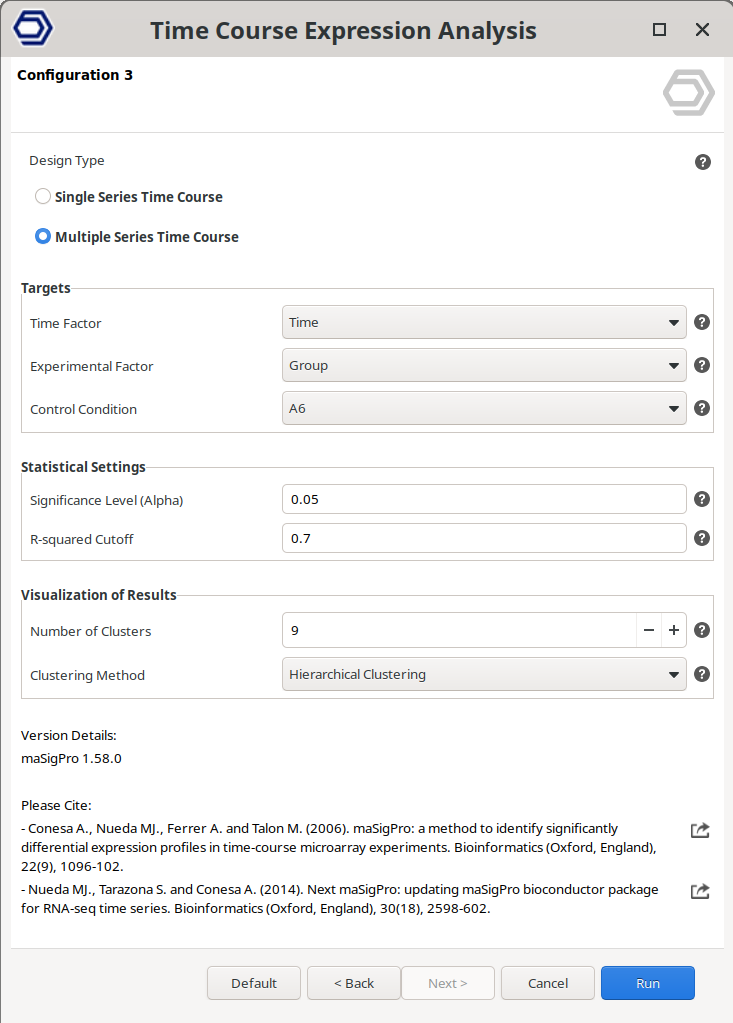Click the R-squared Cutoff input field
733x1023 pixels.
point(484,538)
